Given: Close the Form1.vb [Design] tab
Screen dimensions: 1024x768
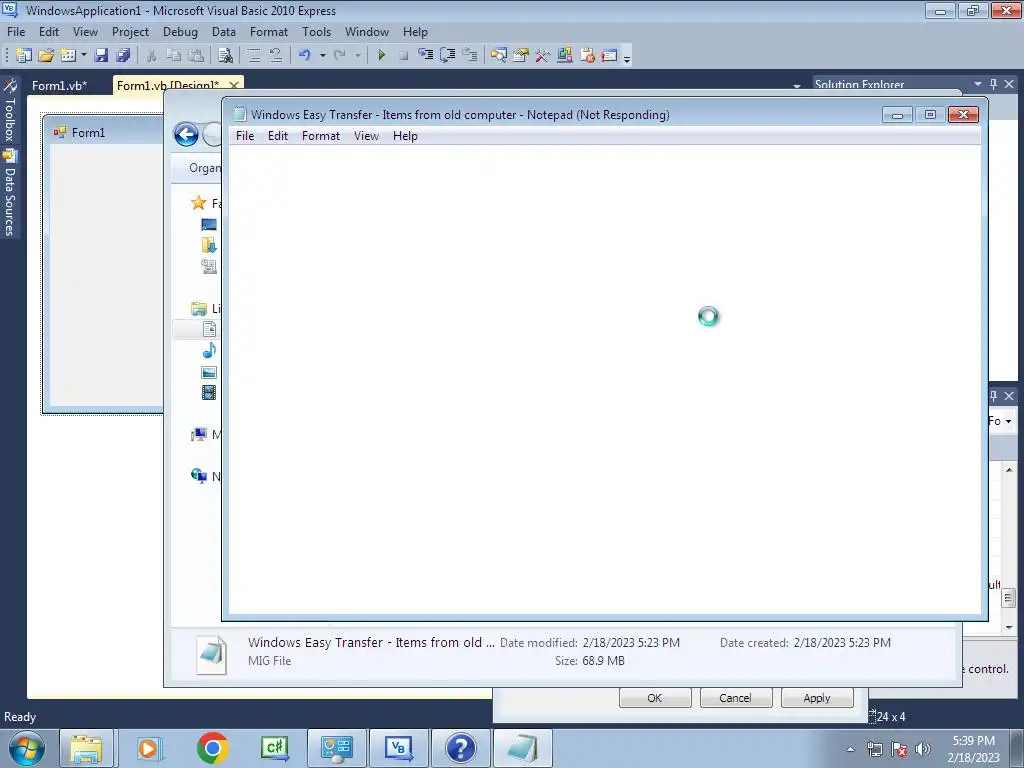Looking at the screenshot, I should (x=234, y=86).
